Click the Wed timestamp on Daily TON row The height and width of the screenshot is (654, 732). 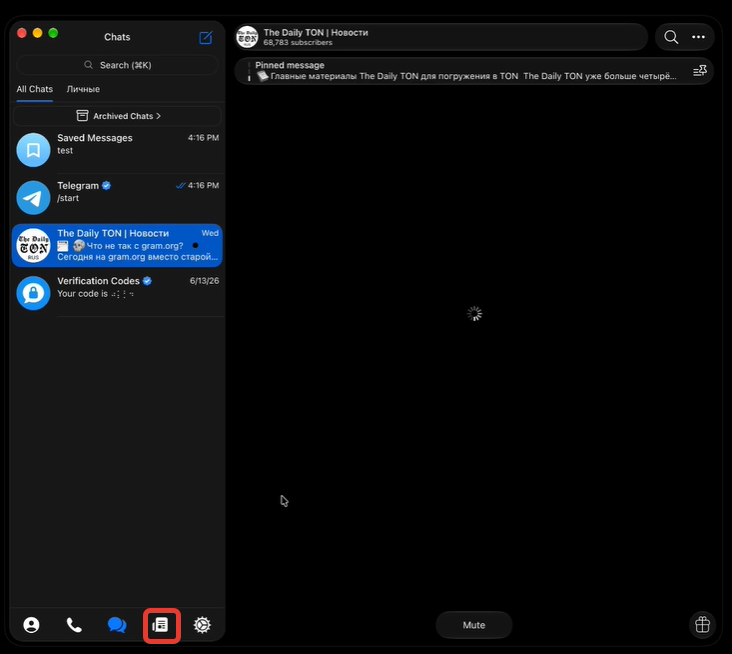210,233
